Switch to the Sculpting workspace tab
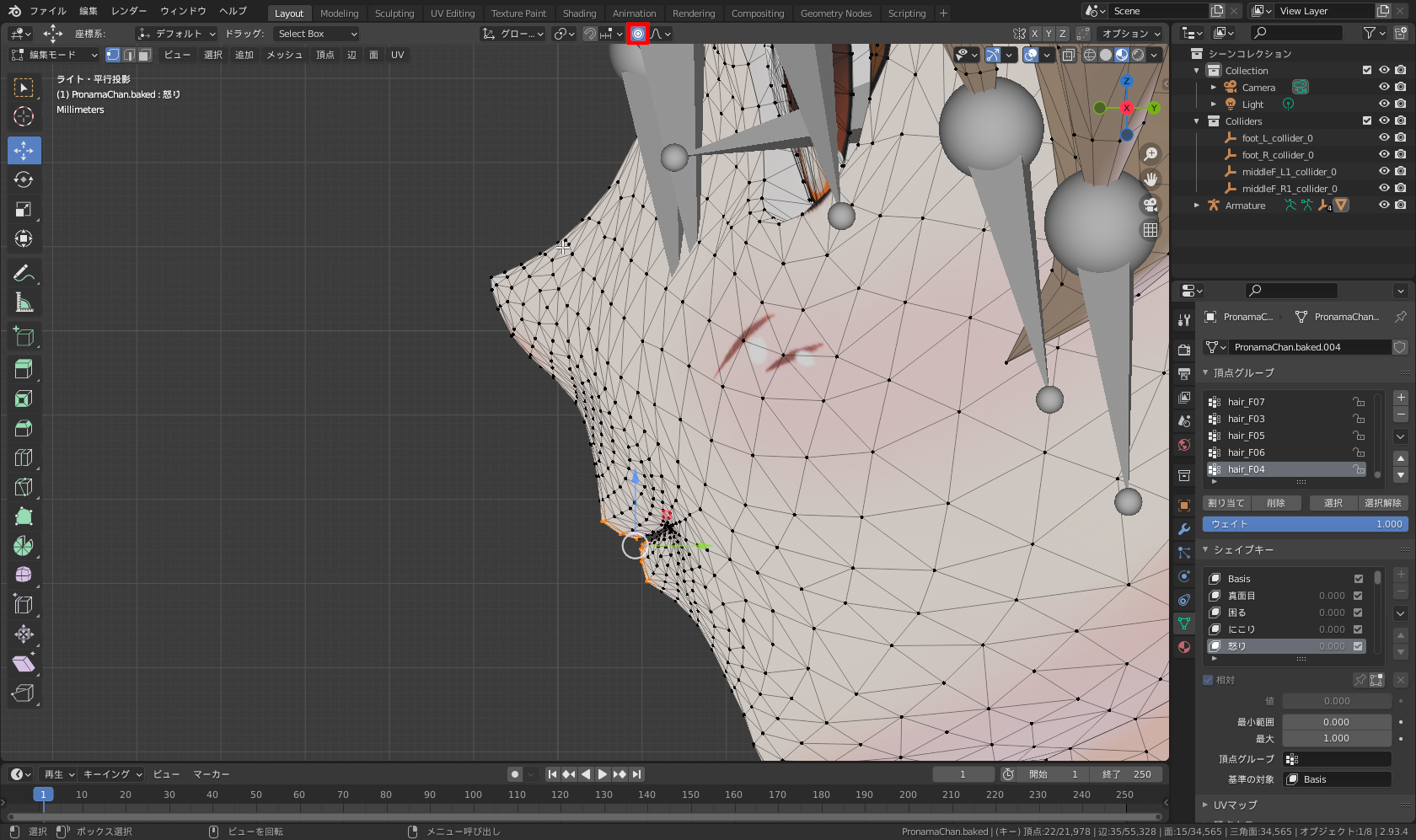The width and height of the screenshot is (1416, 840). tap(394, 13)
